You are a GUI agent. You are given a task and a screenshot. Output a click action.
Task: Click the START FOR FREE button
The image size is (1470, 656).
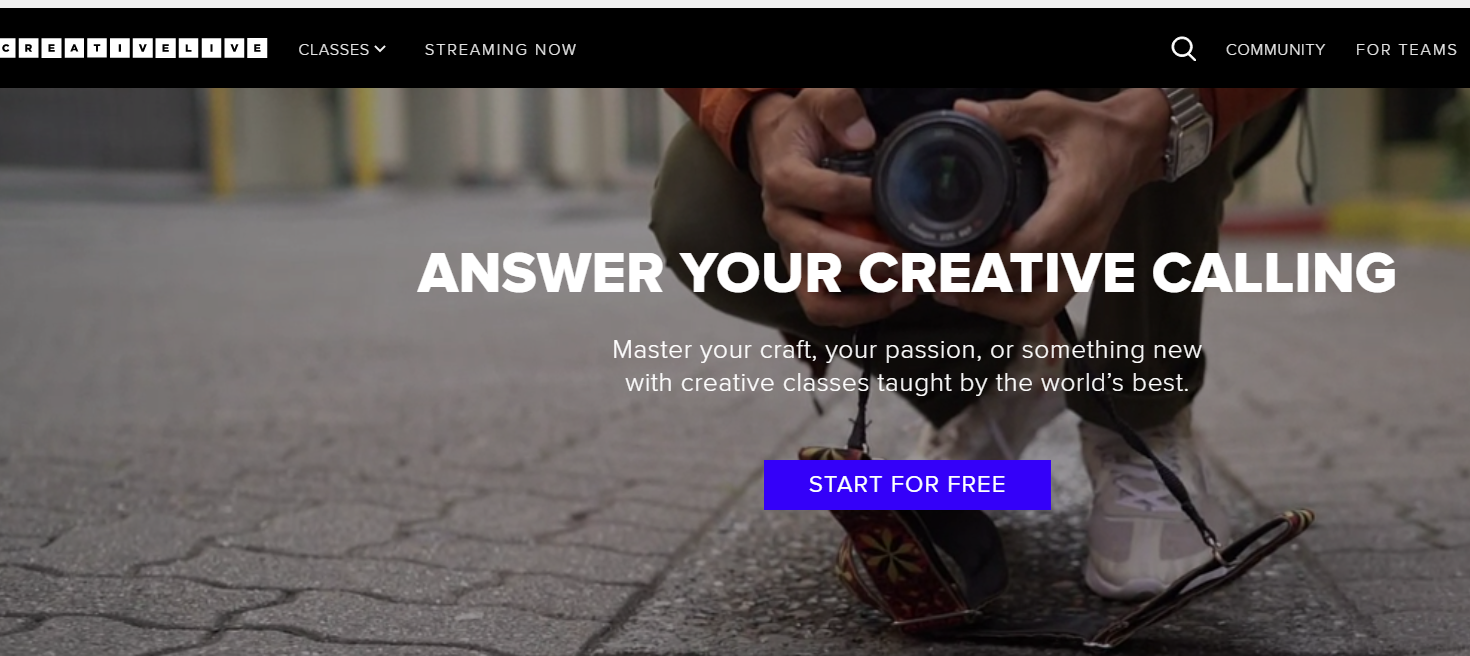(x=907, y=485)
